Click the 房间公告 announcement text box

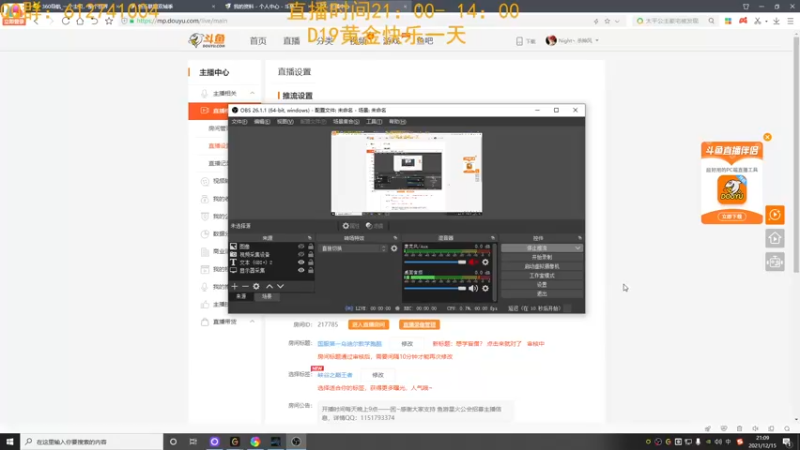point(415,413)
